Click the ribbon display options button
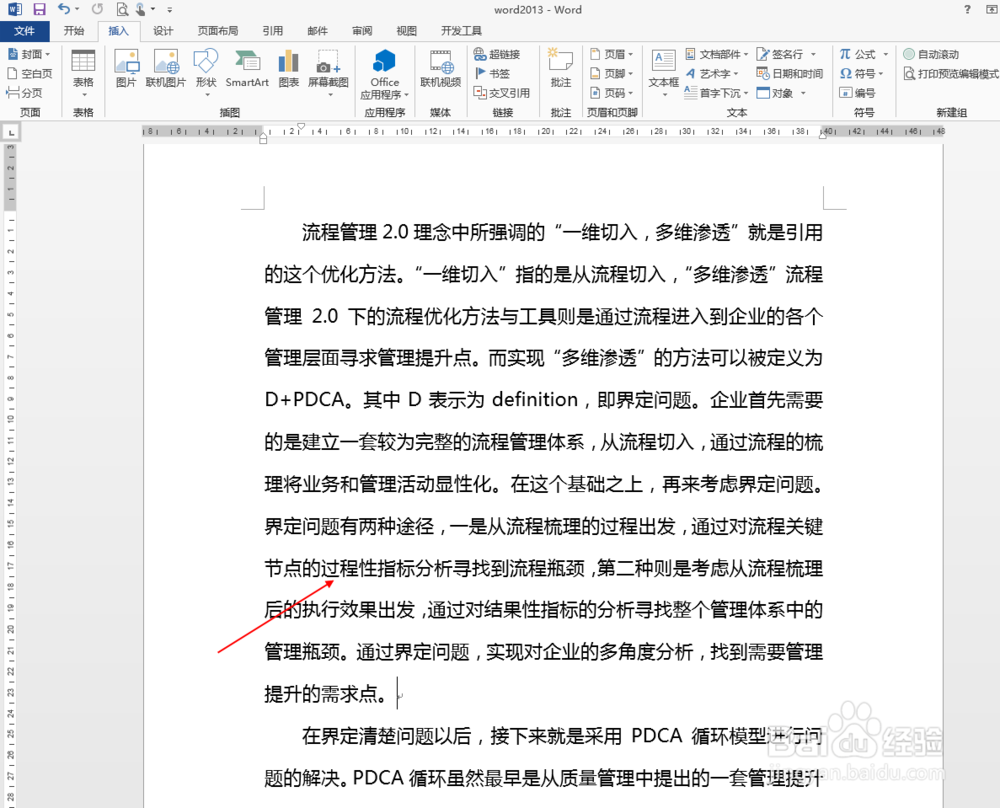 (x=991, y=10)
